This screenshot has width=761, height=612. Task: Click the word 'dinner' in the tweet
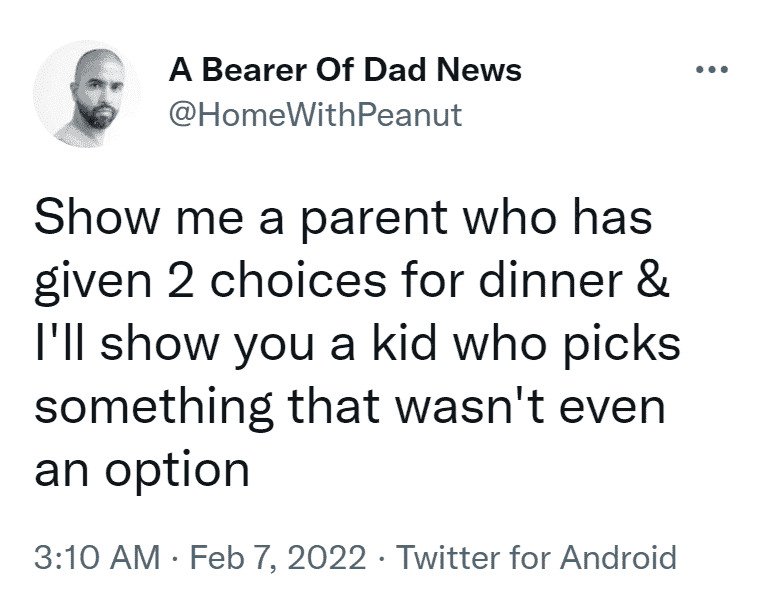click(551, 280)
